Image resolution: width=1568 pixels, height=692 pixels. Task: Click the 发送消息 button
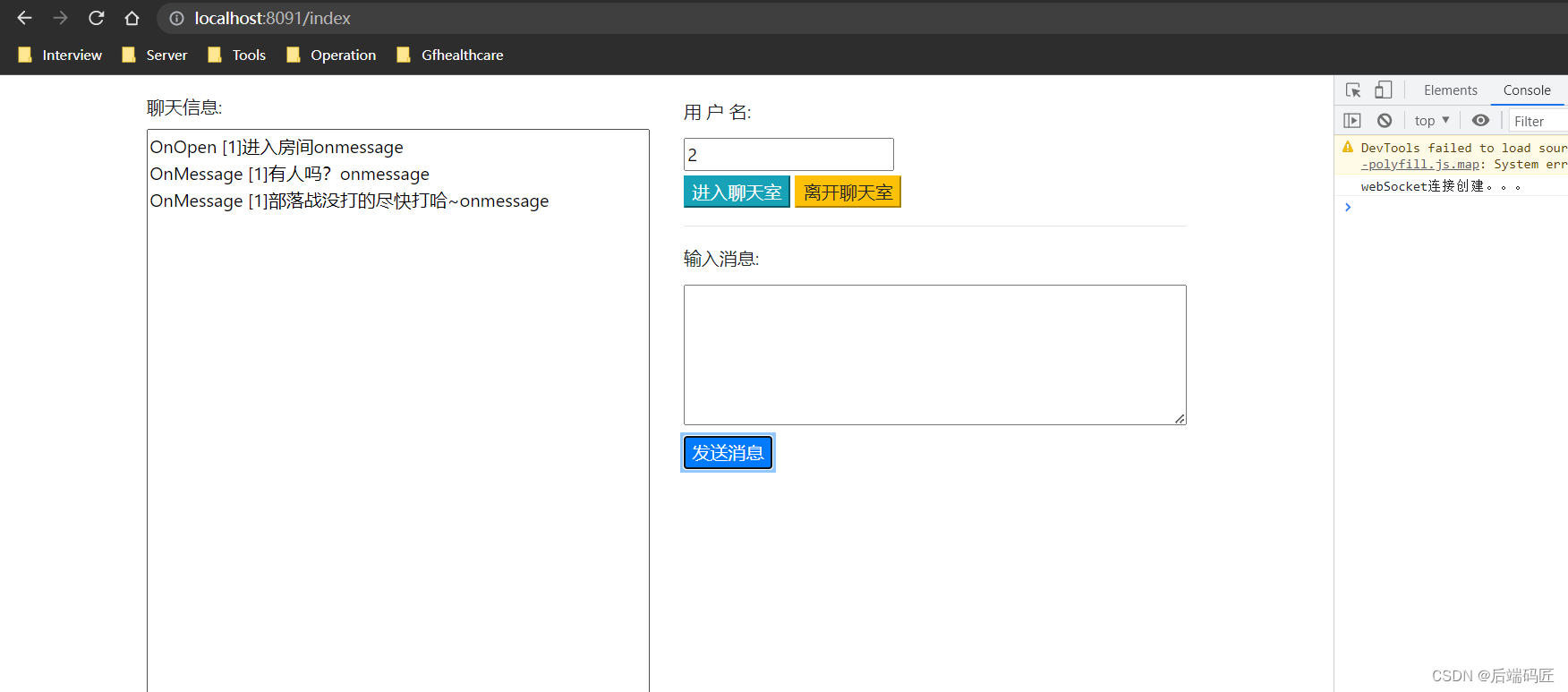728,452
